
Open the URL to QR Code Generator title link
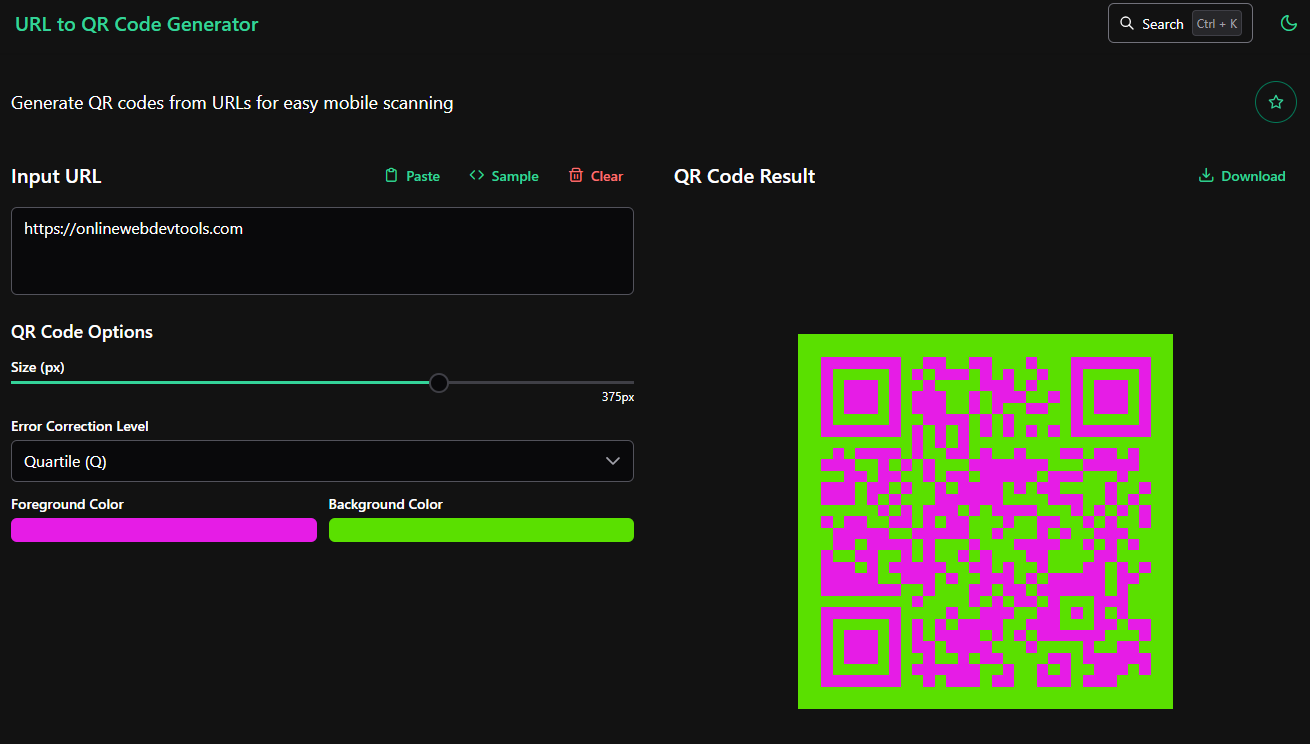(x=137, y=24)
